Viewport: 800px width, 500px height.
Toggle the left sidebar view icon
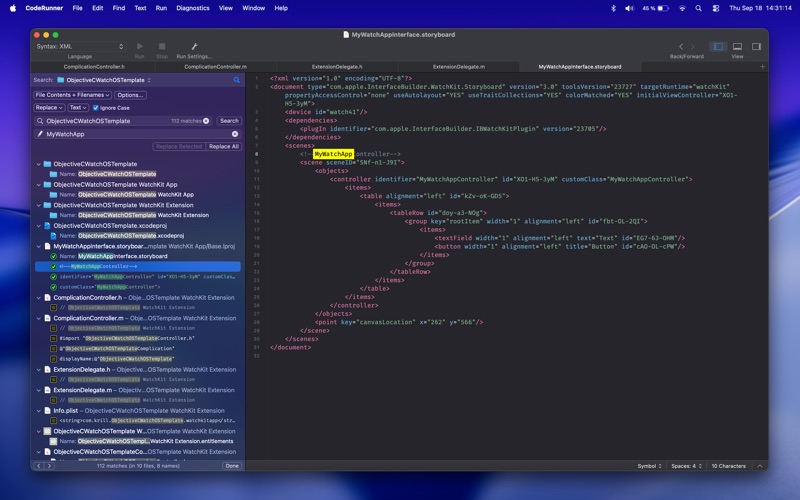coord(717,46)
